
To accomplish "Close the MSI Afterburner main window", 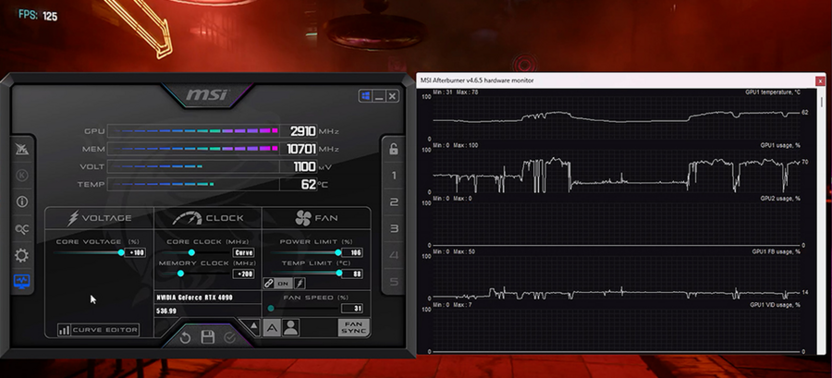I will [392, 96].
